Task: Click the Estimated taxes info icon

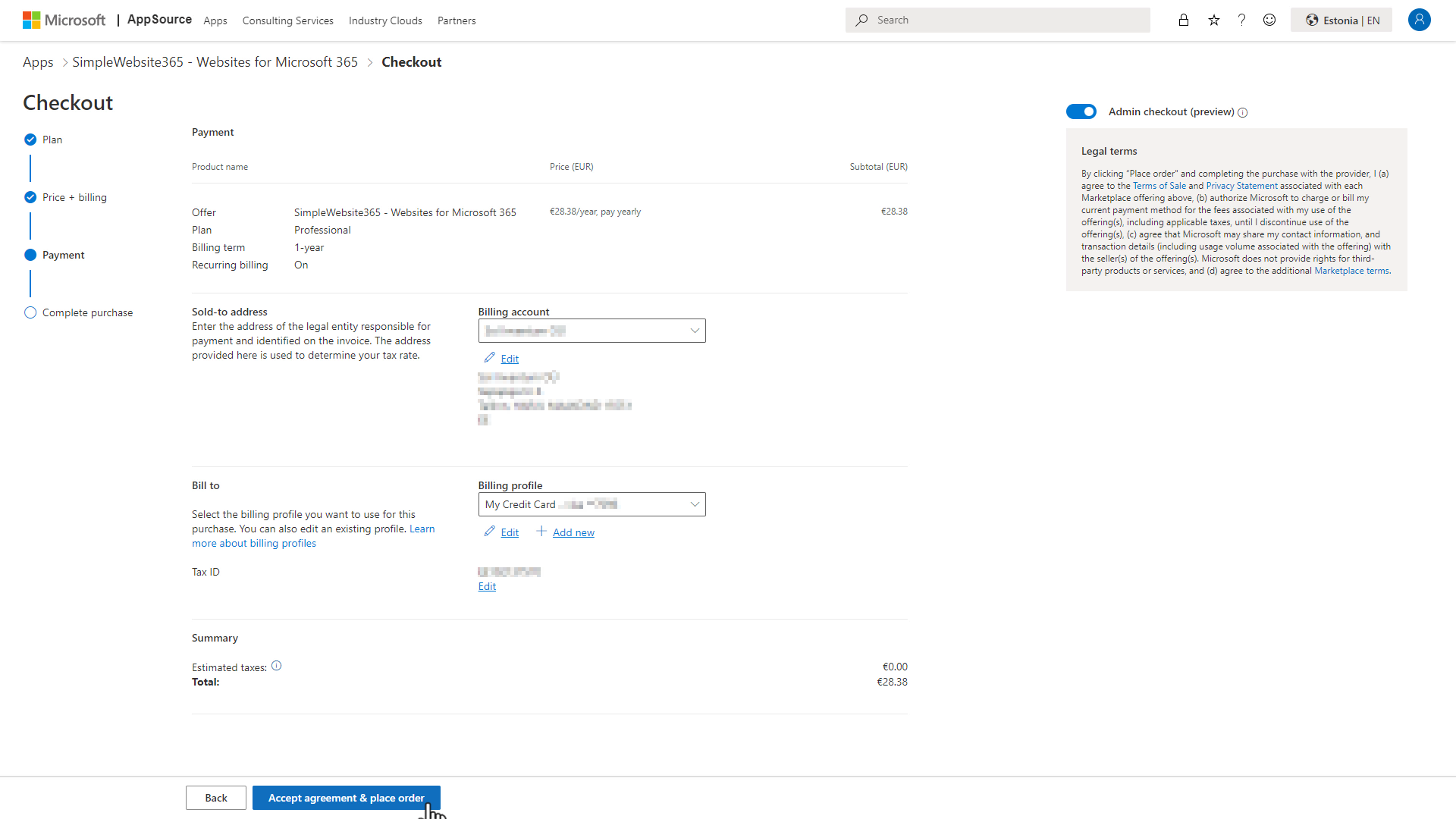Action: click(x=277, y=666)
